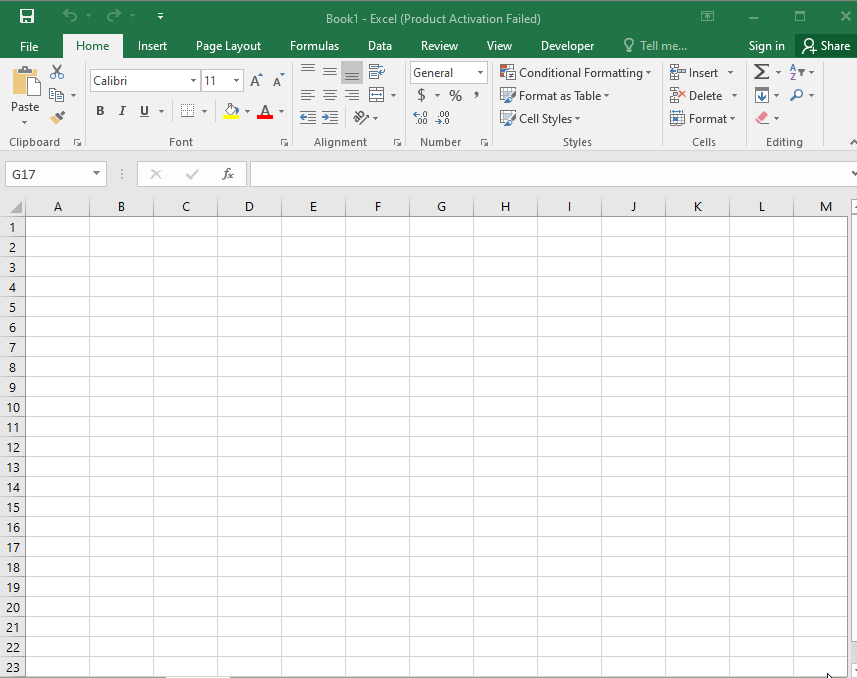Viewport: 857px width, 678px height.
Task: Switch to the Page Layout tab
Action: pos(228,46)
